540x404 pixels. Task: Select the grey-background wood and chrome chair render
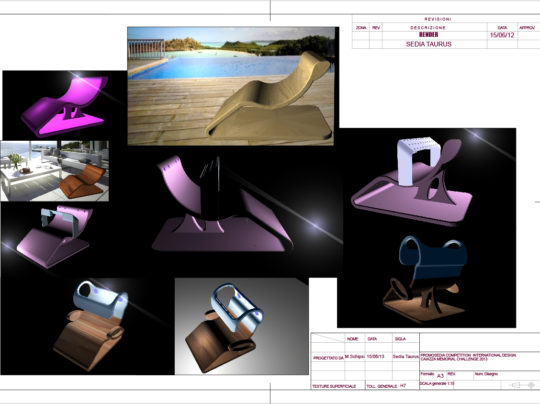click(x=242, y=326)
